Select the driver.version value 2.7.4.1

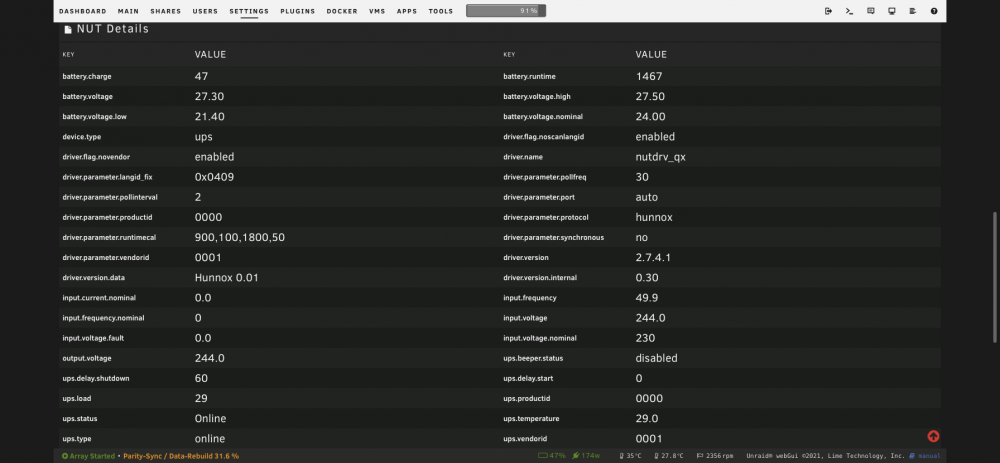click(653, 258)
